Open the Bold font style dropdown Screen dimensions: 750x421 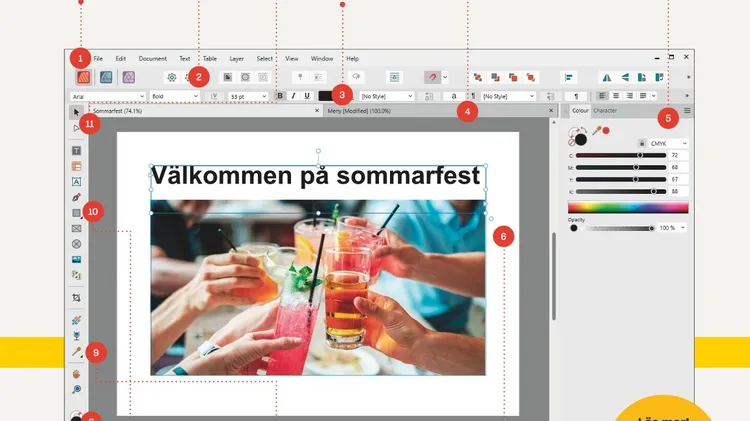[174, 96]
